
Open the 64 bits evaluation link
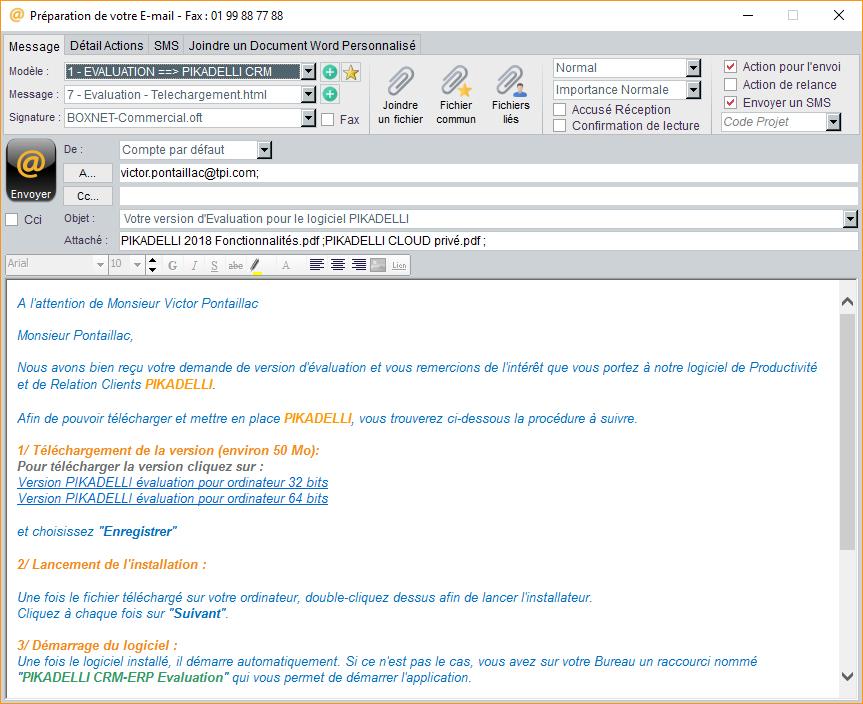click(x=173, y=499)
